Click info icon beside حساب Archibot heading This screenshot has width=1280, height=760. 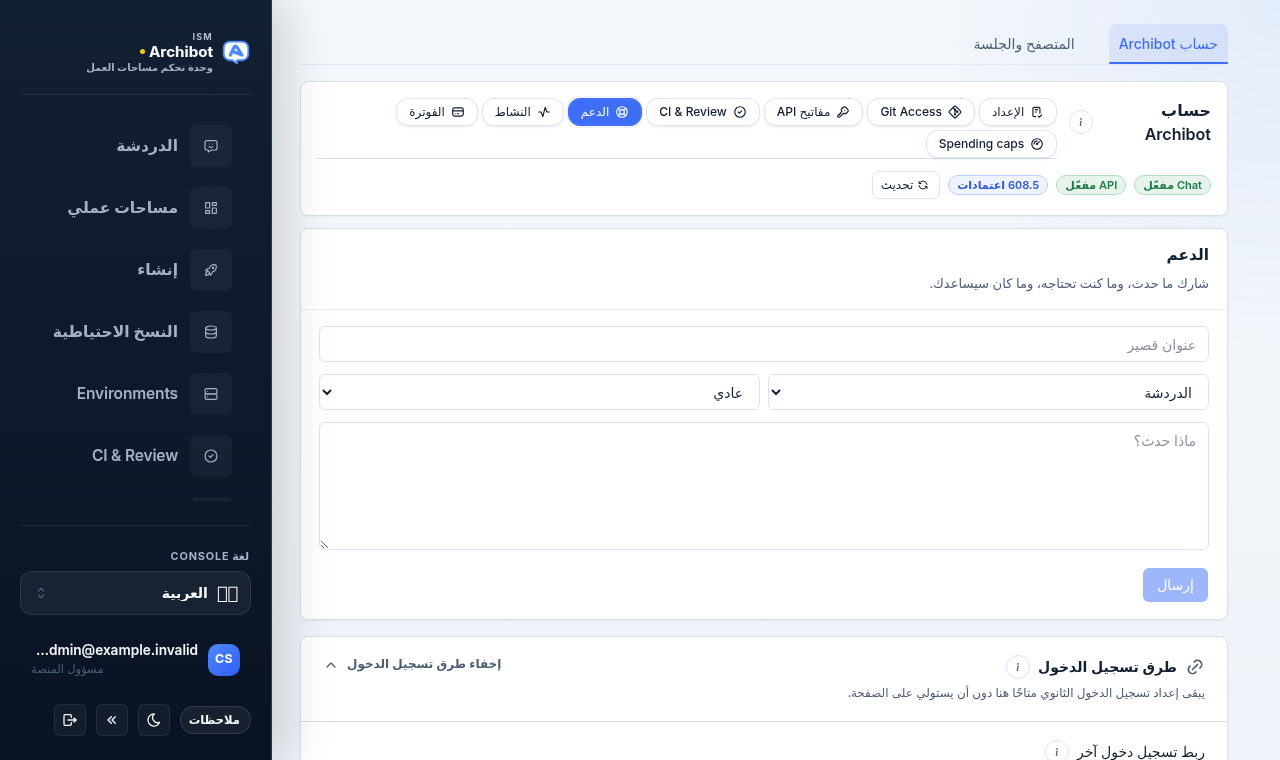point(1081,122)
